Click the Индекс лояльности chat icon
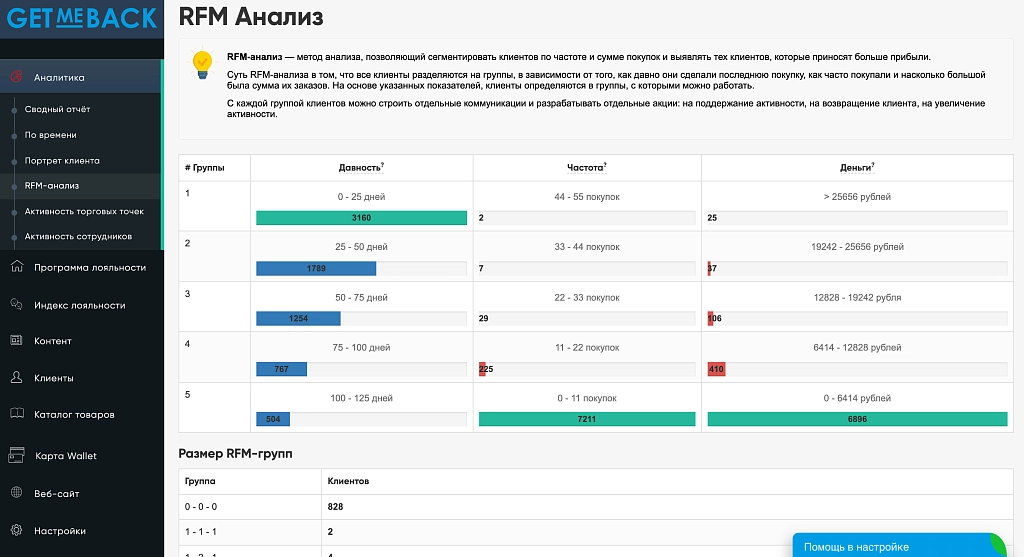Viewport: 1024px width, 557px height. tap(17, 304)
